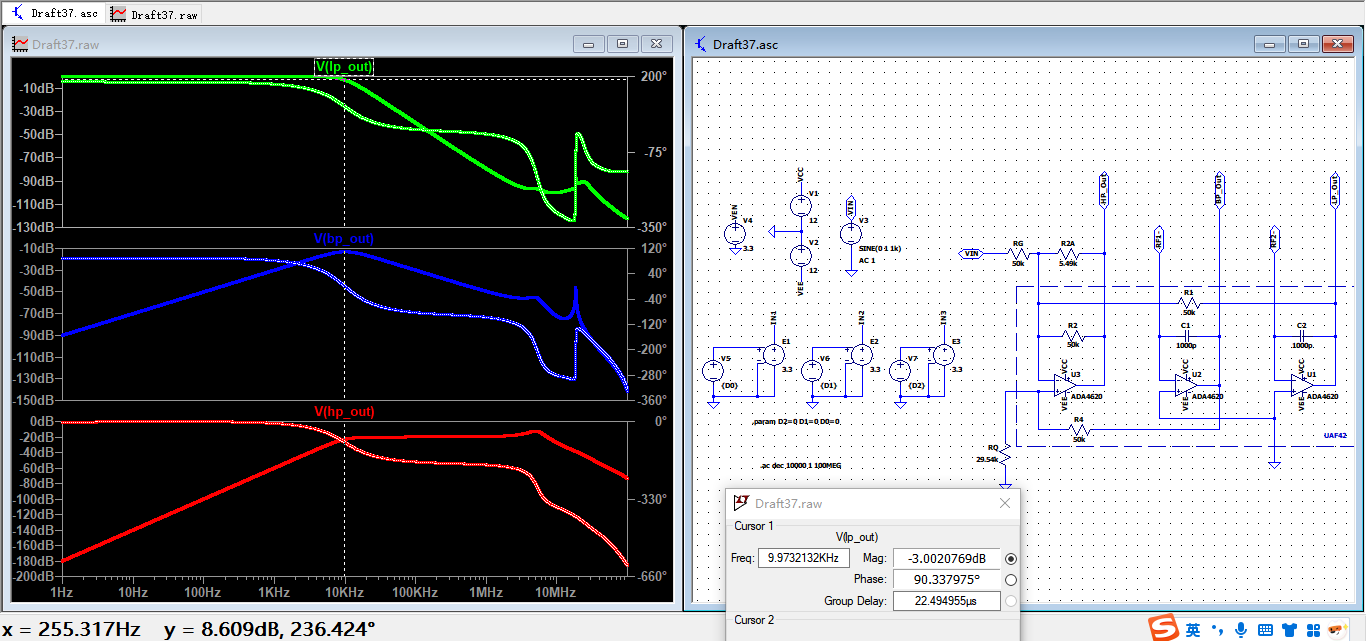
Task: Select resistor RQ in the schematic
Action: pos(1005,455)
